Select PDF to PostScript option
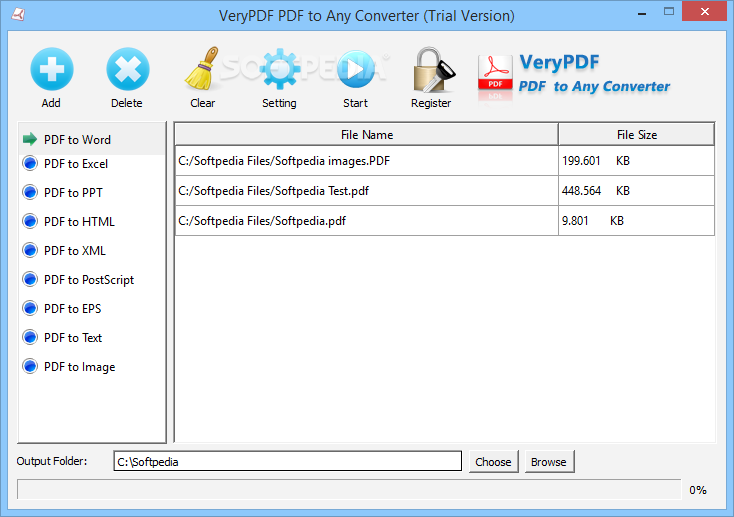 click(x=78, y=280)
